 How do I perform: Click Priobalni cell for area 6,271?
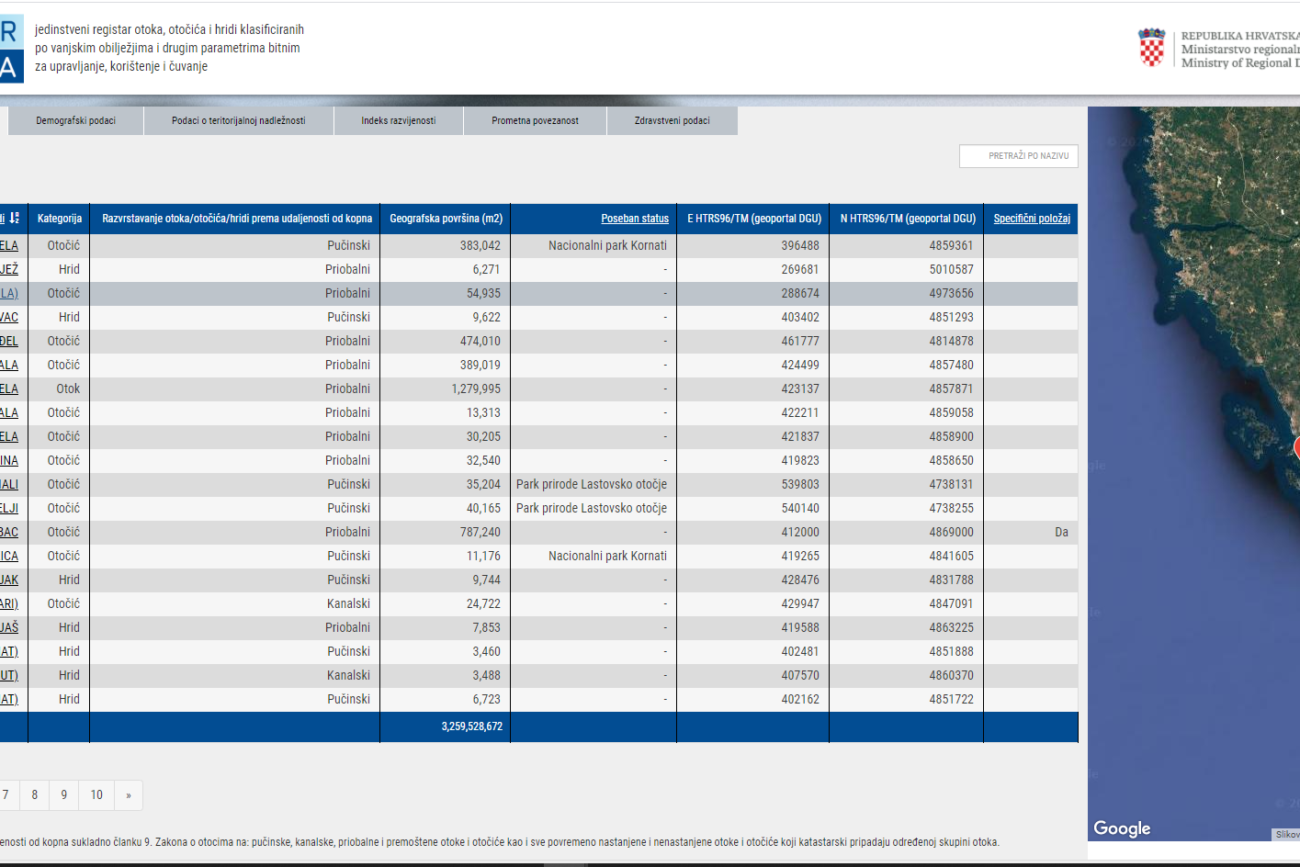coord(347,269)
